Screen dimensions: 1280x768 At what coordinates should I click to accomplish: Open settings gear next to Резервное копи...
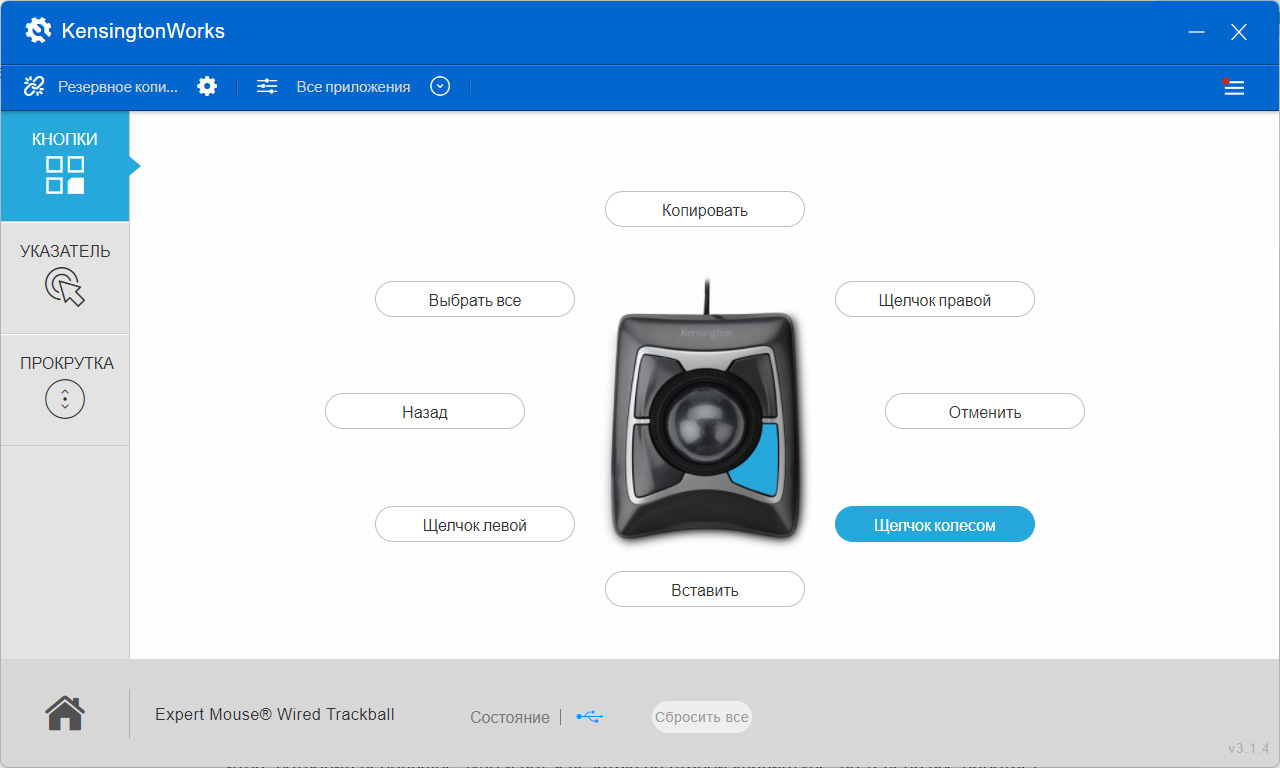click(x=207, y=86)
